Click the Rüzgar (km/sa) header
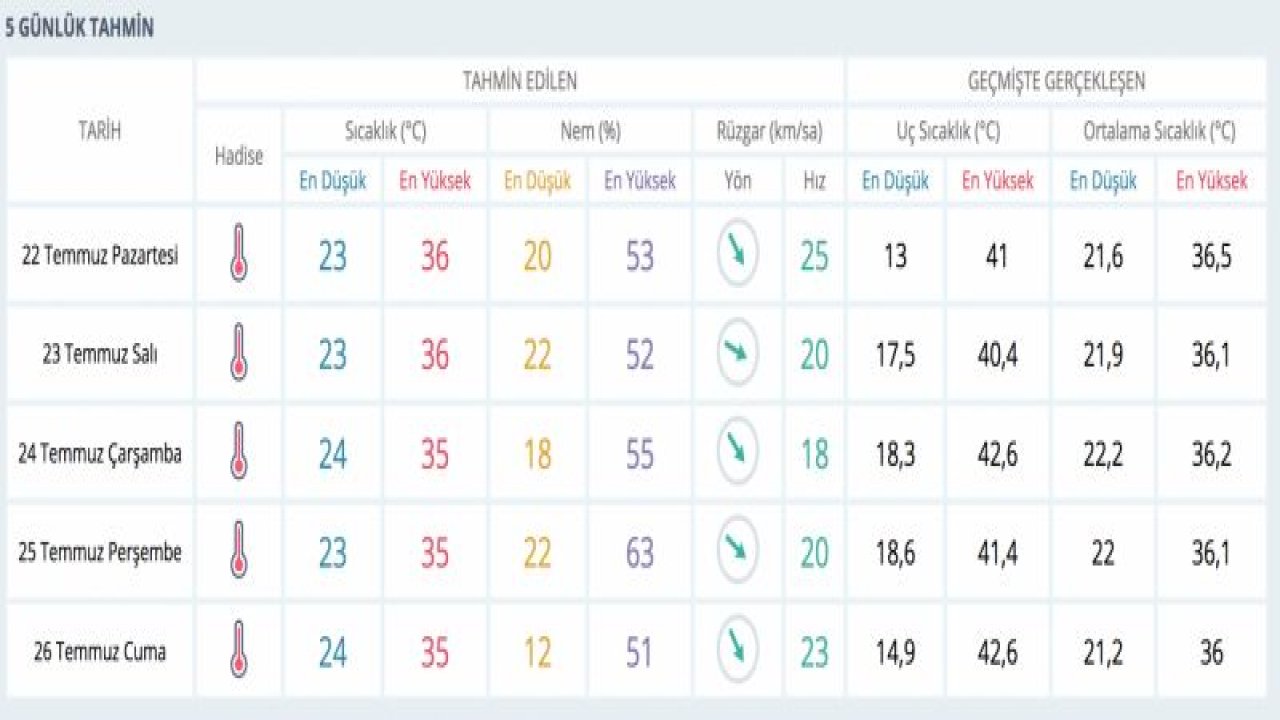This screenshot has height=720, width=1280. (769, 131)
